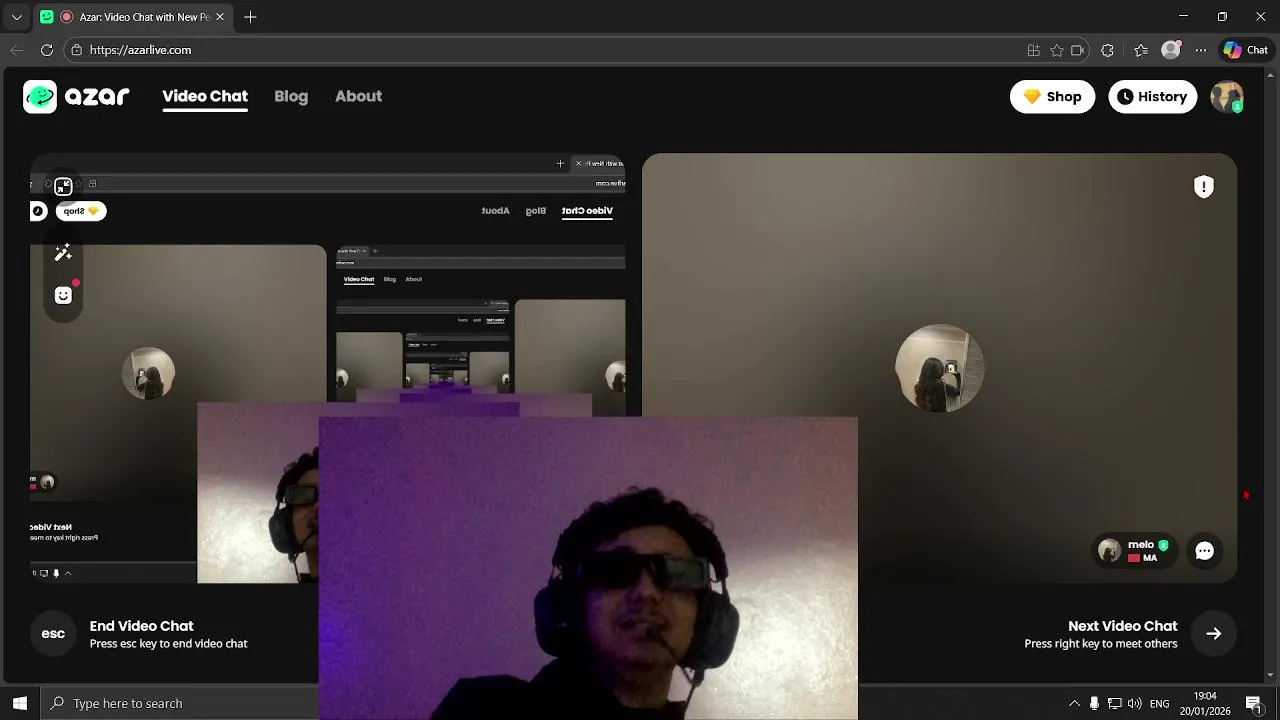Reload the azarlive.com page
This screenshot has width=1280, height=720.
pyautogui.click(x=47, y=50)
